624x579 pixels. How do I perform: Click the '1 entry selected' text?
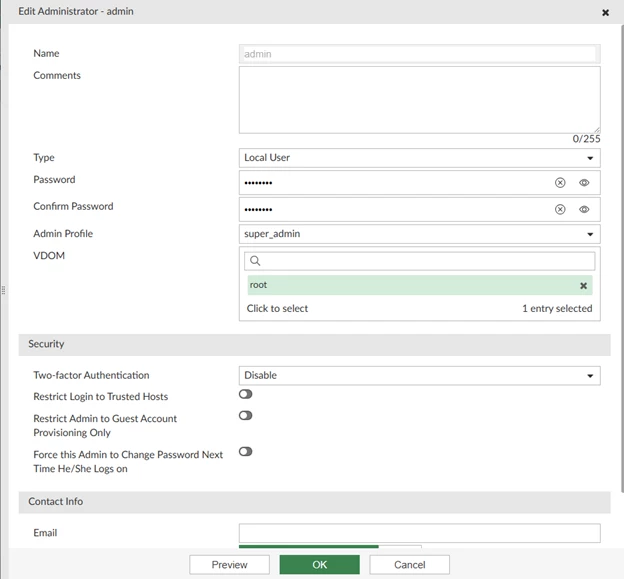(x=557, y=308)
